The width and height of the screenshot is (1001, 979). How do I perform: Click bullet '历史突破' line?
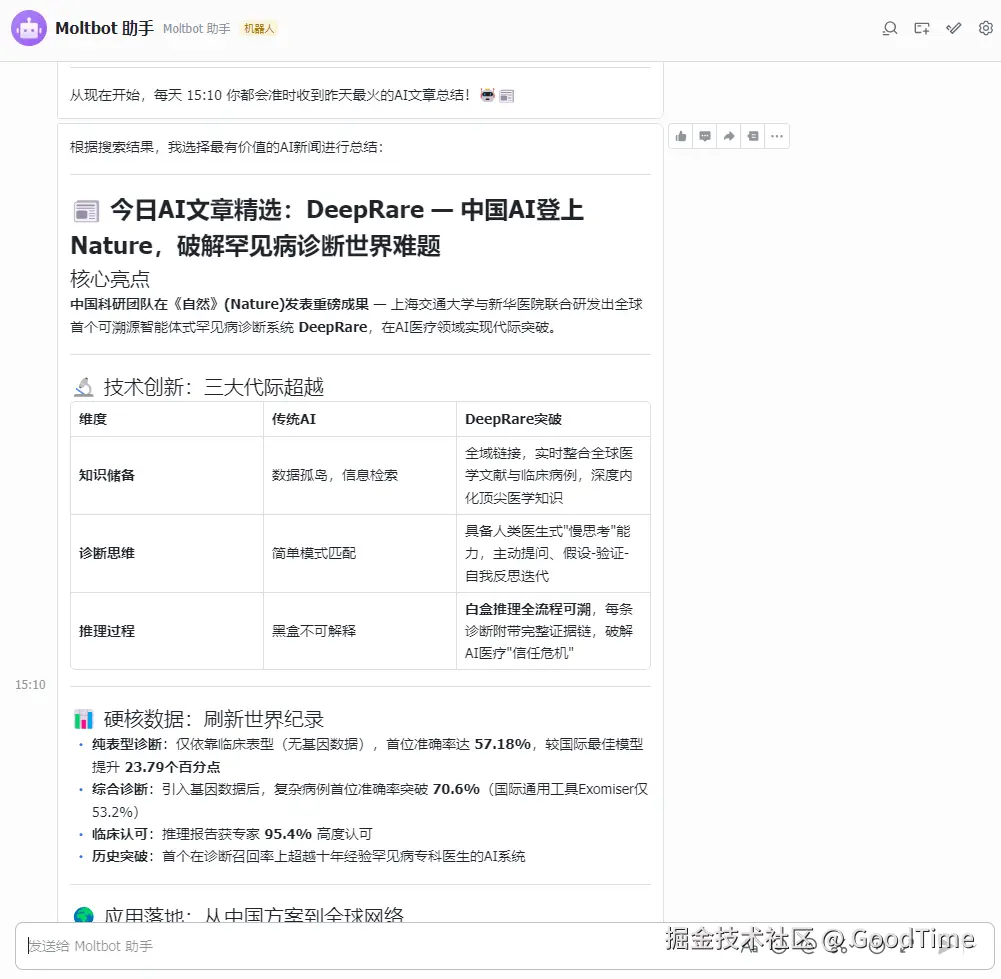(x=308, y=856)
